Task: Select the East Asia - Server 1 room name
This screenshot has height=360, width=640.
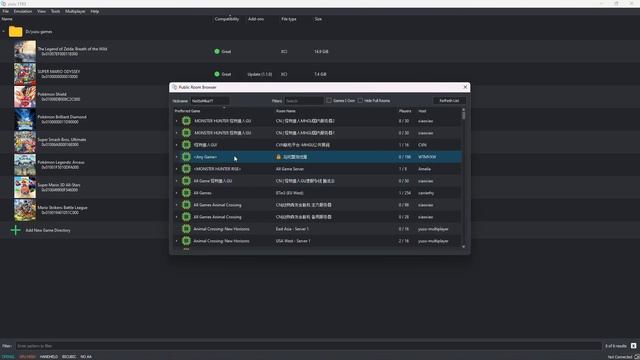Action: click(292, 229)
